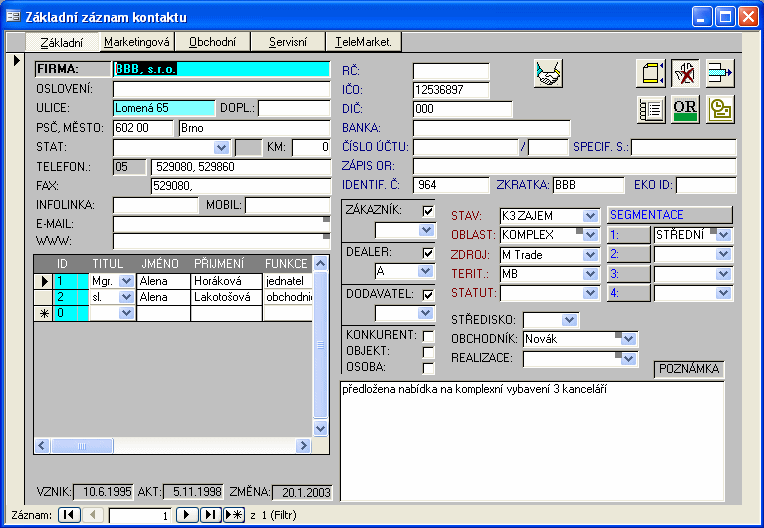Open the list report icon button
The width and height of the screenshot is (764, 528).
650,109
